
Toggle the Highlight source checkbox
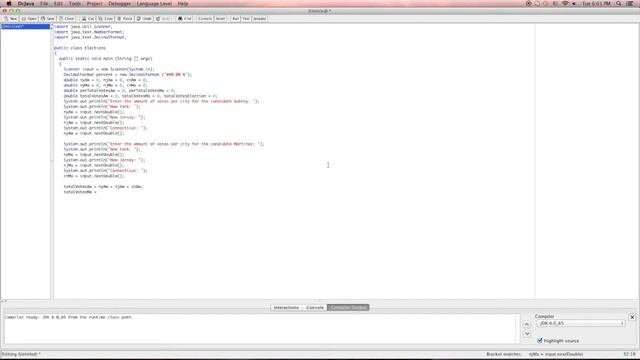click(x=540, y=340)
